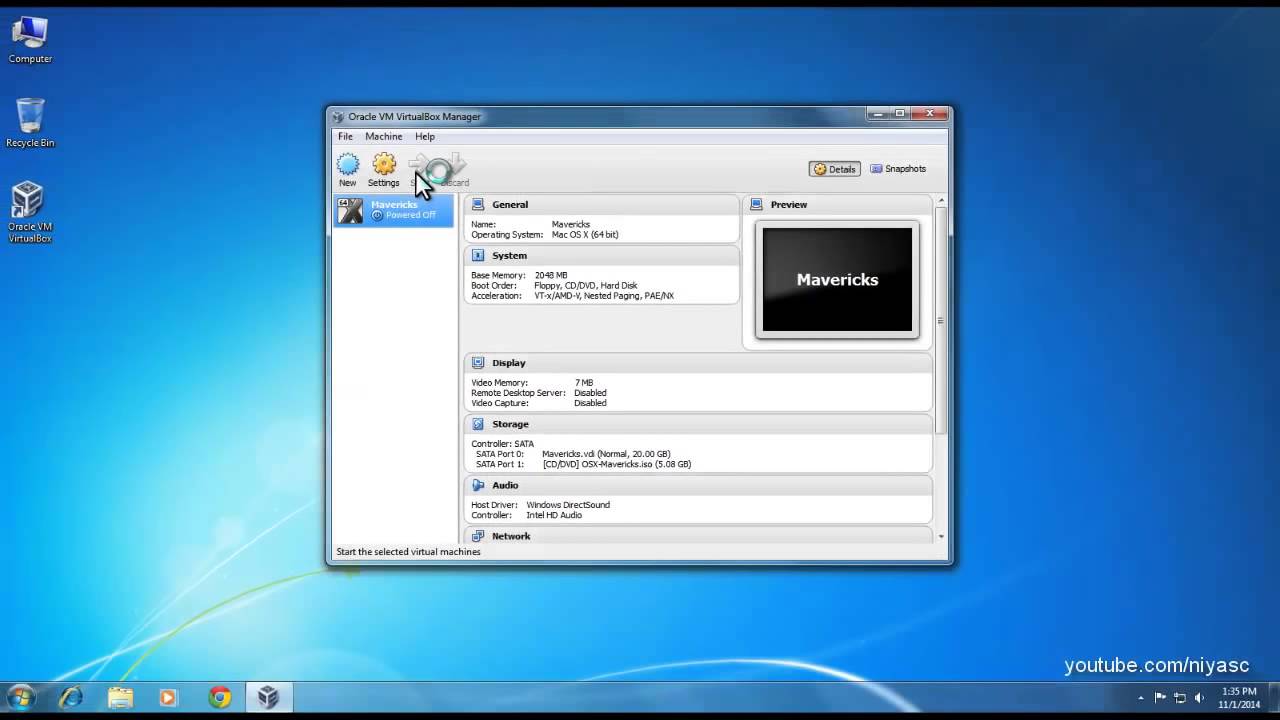The width and height of the screenshot is (1280, 720).
Task: Launch Google Chrome from the taskbar
Action: point(220,698)
